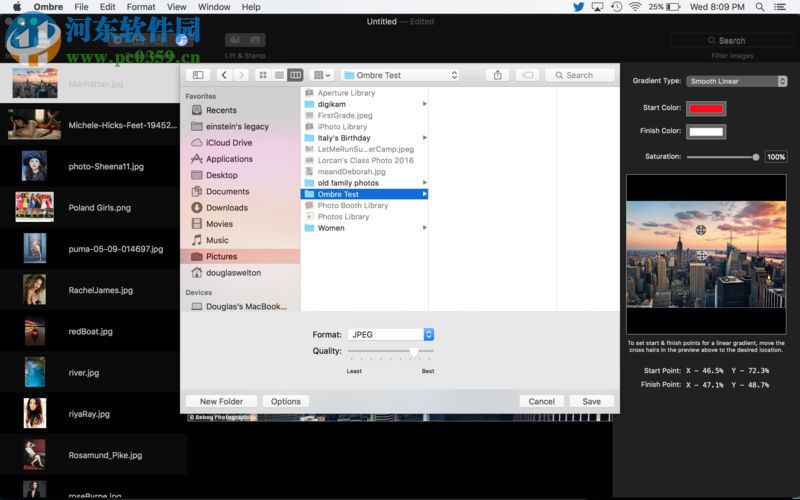Select Applications in sidebar
The image size is (800, 500).
point(240,159)
